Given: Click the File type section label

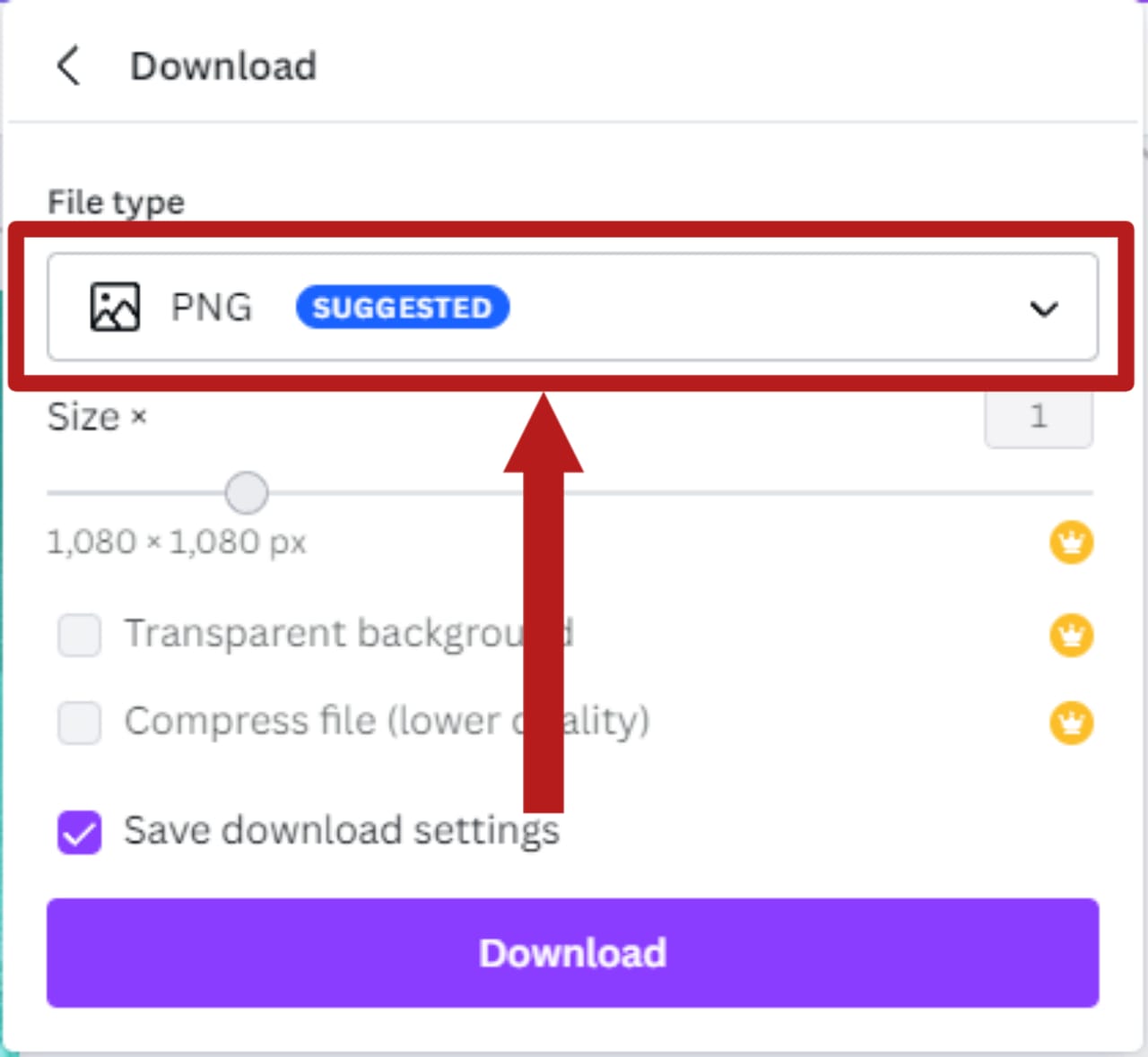Looking at the screenshot, I should coord(116,203).
